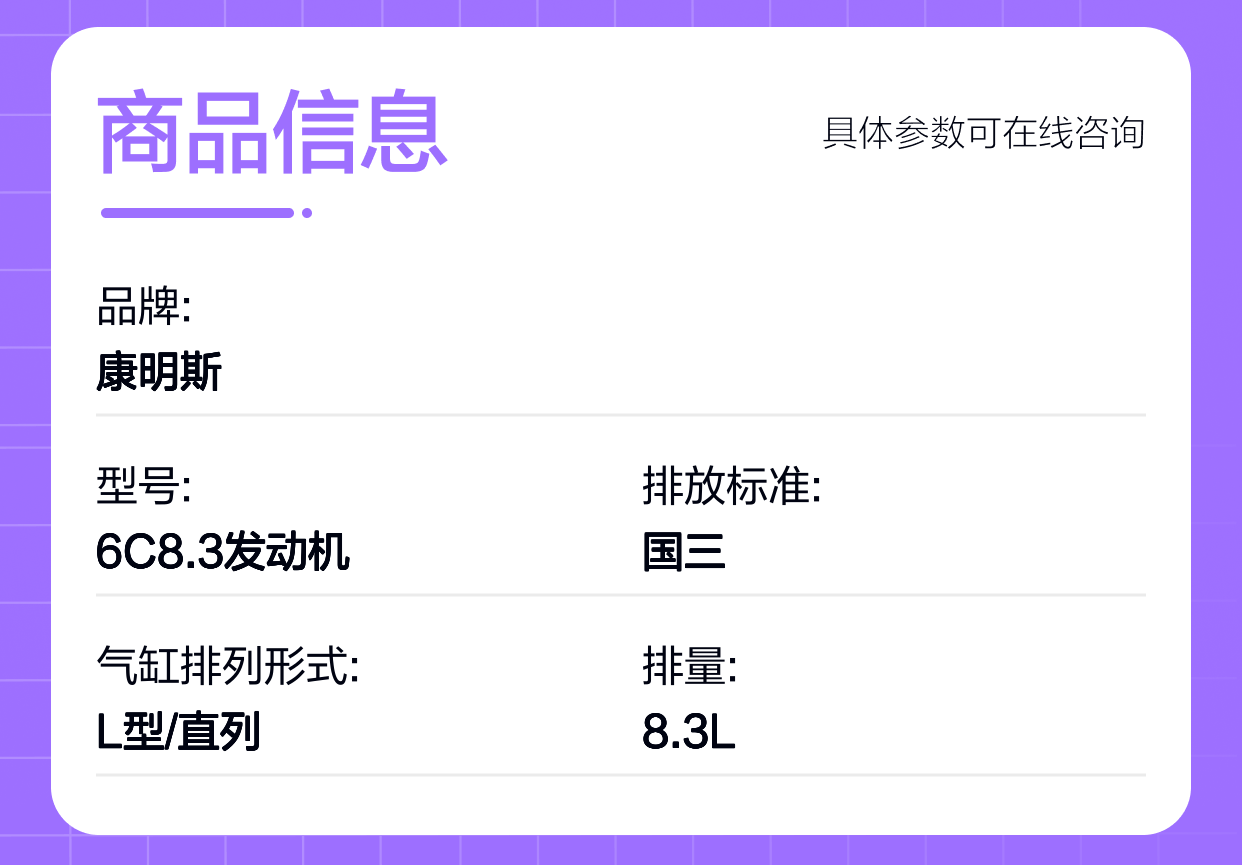The width and height of the screenshot is (1242, 865).
Task: Click the cylinder arrangement value L型/直列
Action: pyautogui.click(x=178, y=733)
